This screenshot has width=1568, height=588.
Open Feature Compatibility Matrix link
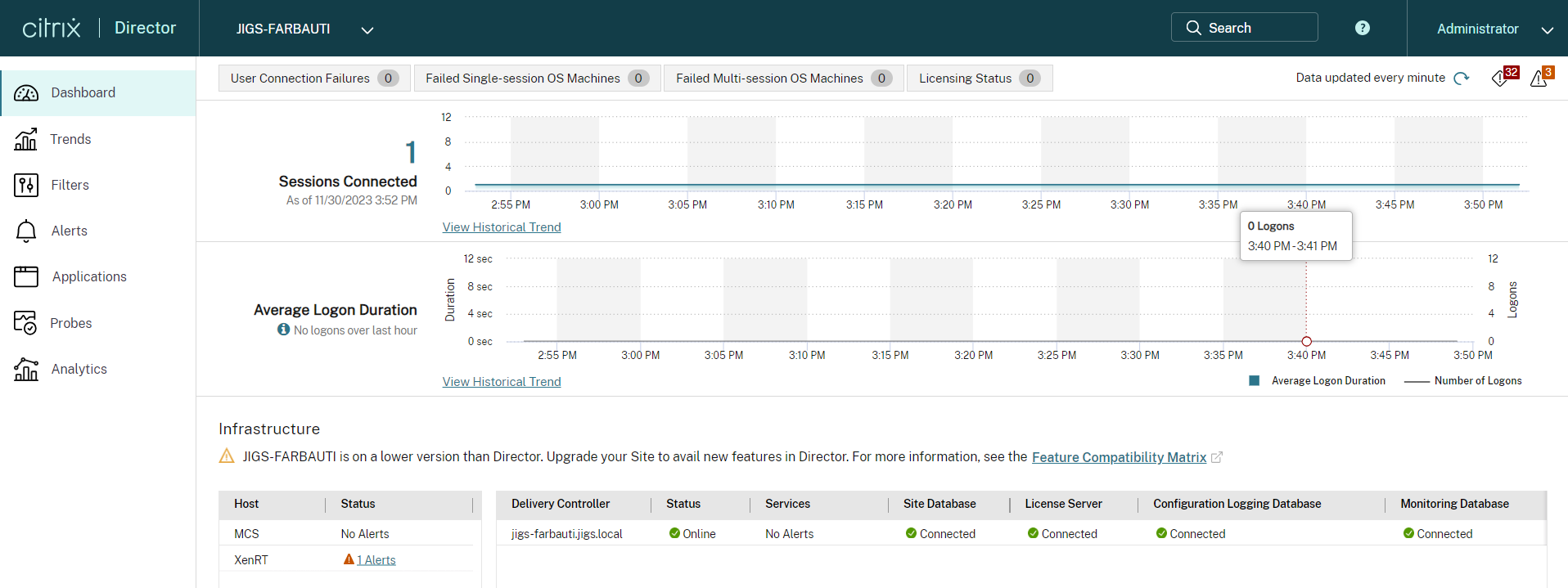click(1119, 457)
